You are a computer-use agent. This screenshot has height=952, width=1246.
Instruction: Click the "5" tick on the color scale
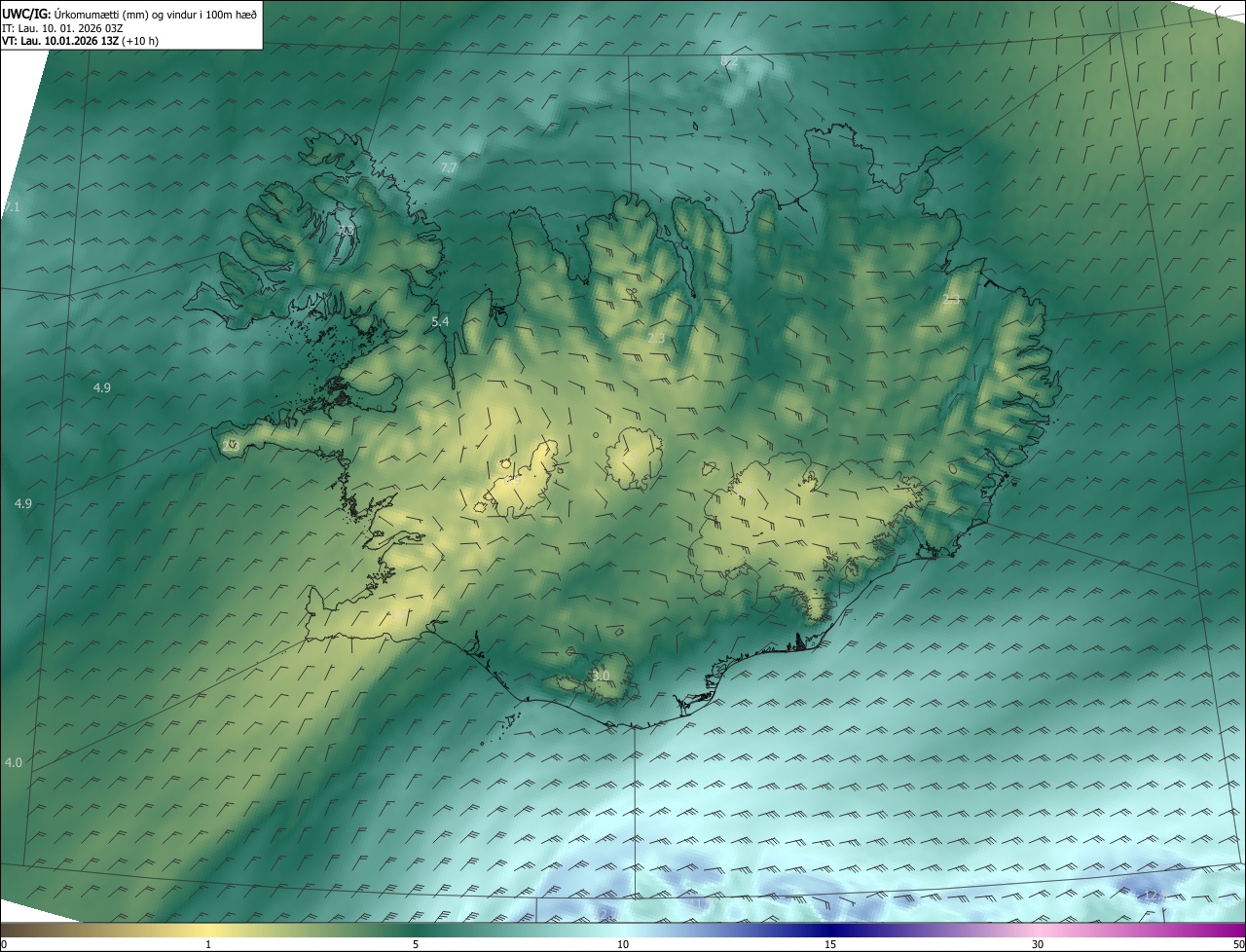pyautogui.click(x=416, y=945)
